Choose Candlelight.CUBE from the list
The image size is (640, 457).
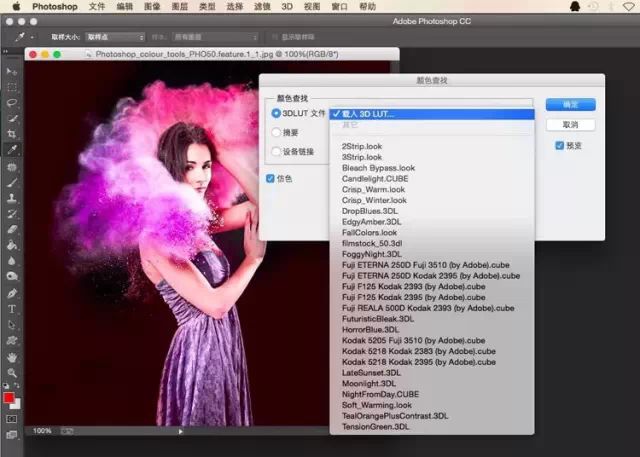432,179
